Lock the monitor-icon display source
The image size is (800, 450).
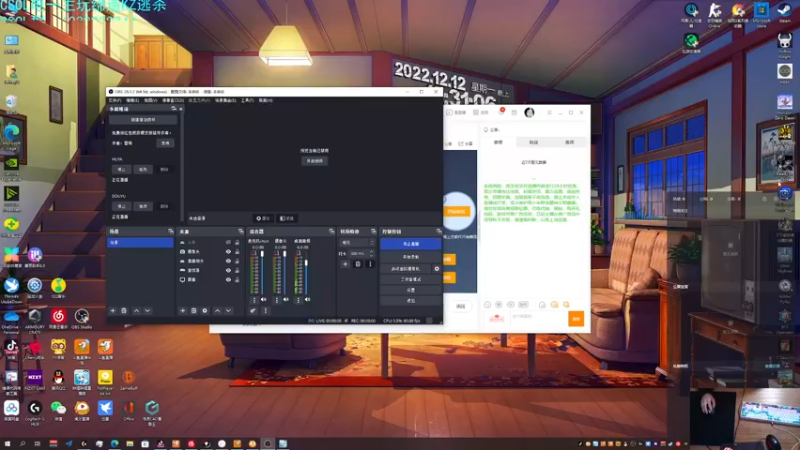click(237, 280)
